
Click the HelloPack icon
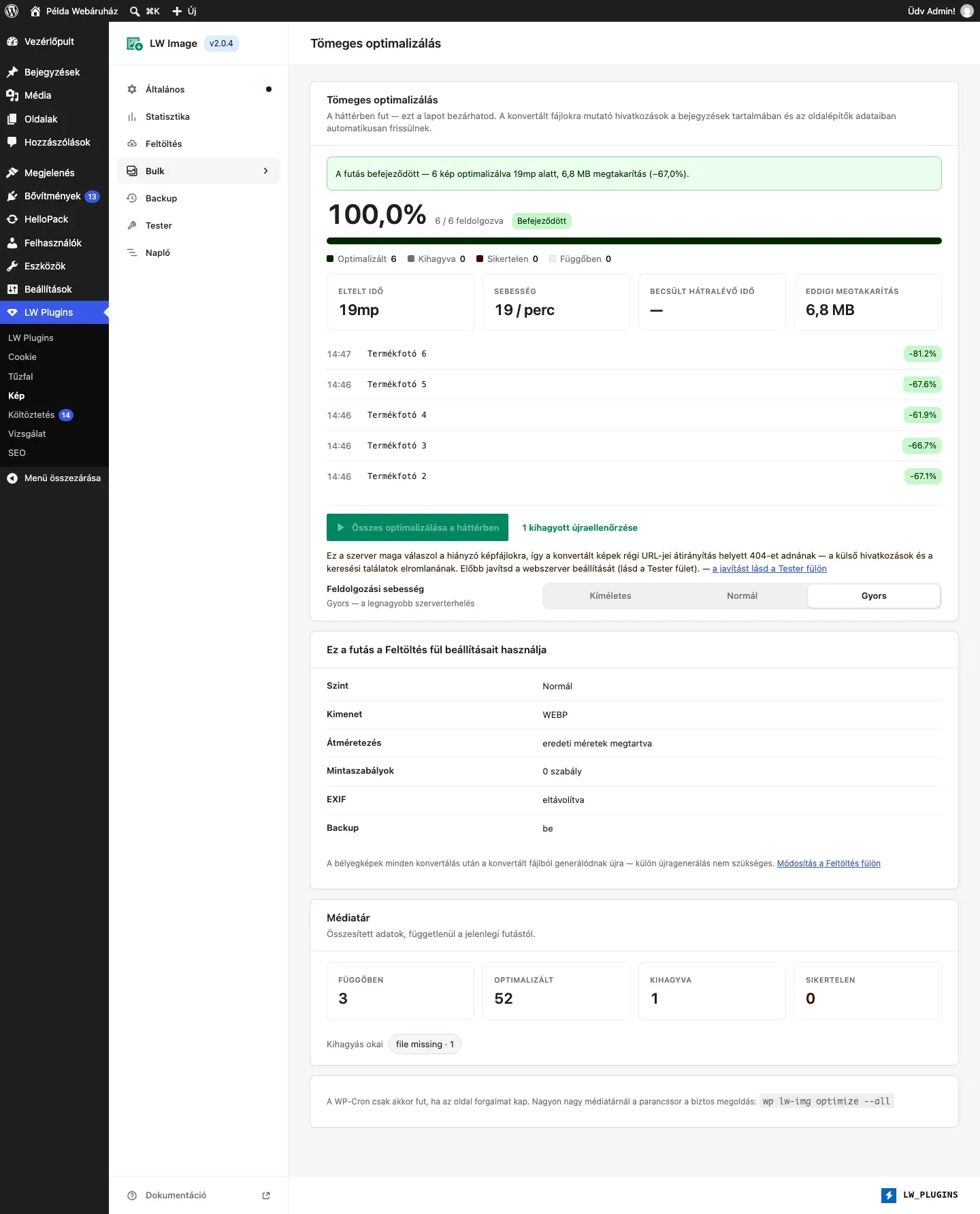(12, 219)
